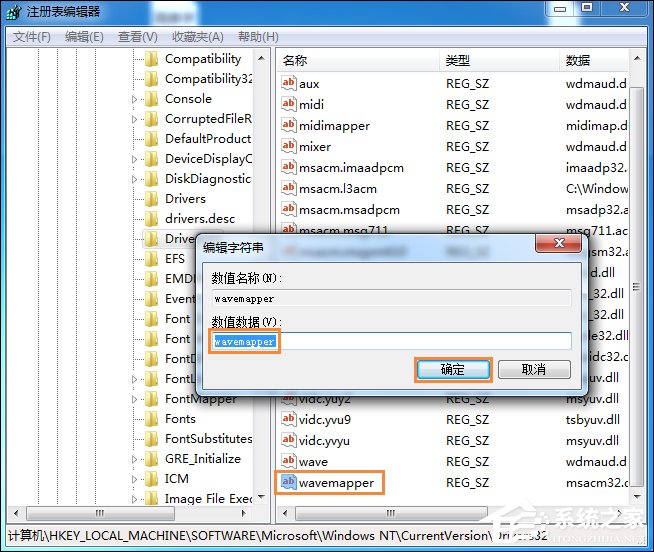Click the FontSubstitutes folder icon

(x=151, y=439)
